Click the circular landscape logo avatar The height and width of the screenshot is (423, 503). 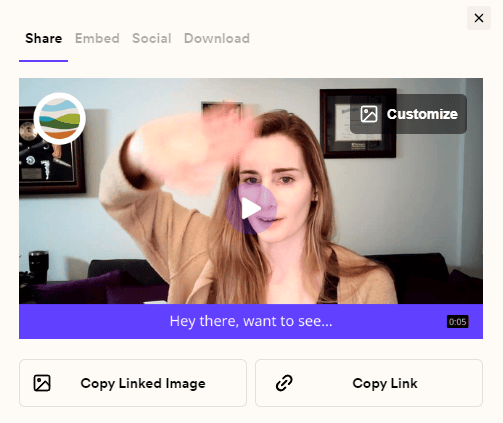coord(60,119)
